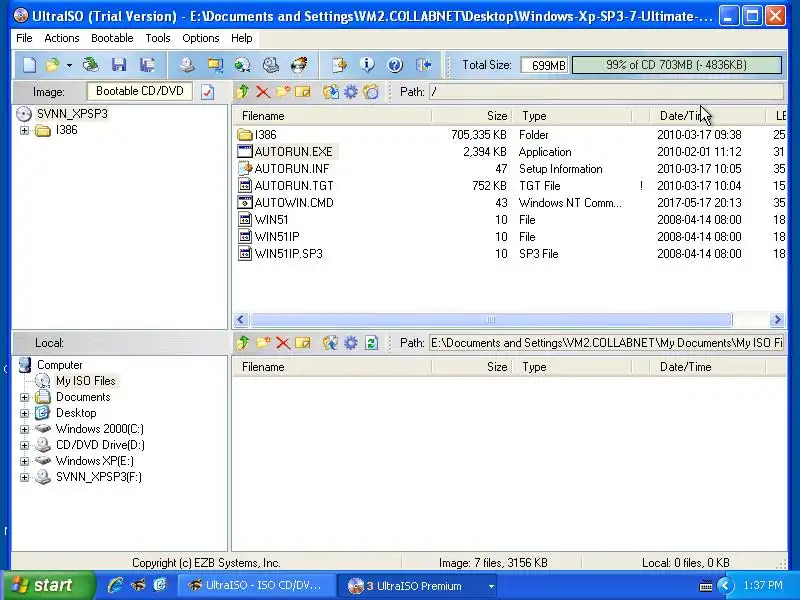The height and width of the screenshot is (600, 800).
Task: Expand the Windows 2000(C:) drive node
Action: pyautogui.click(x=24, y=429)
